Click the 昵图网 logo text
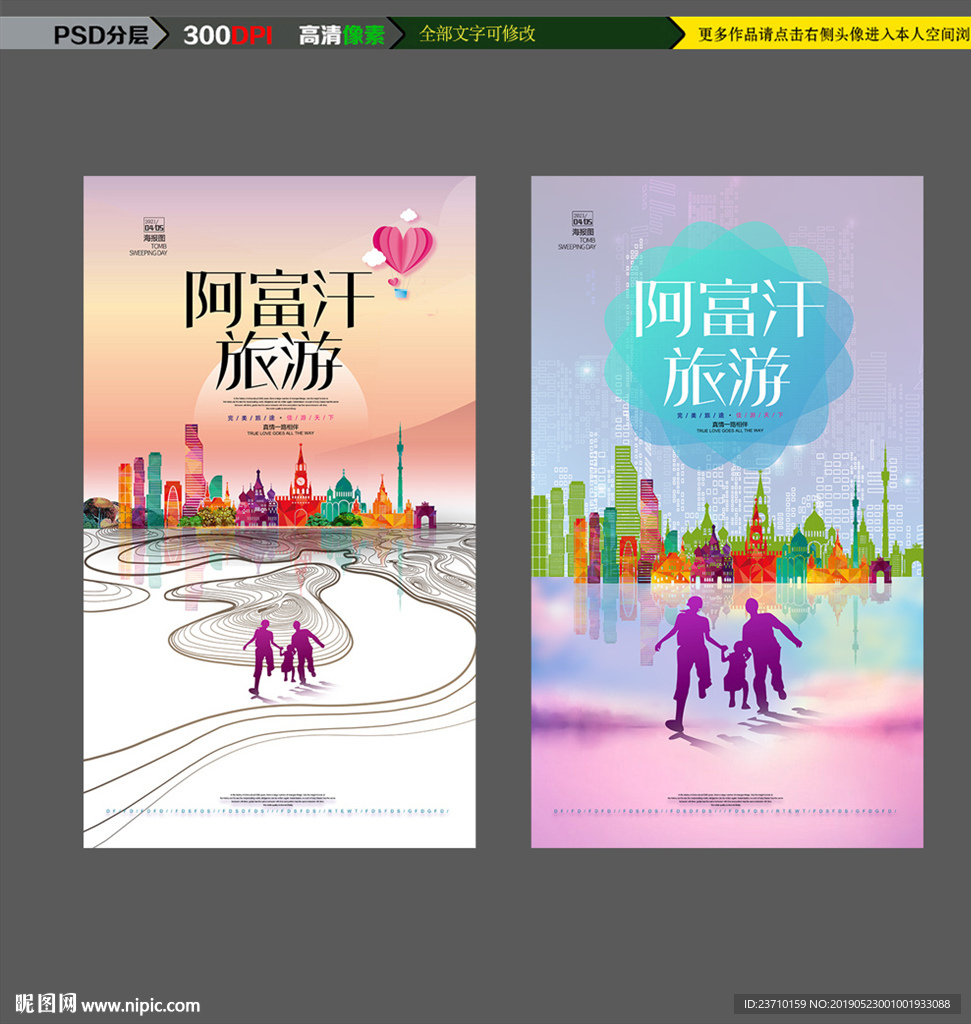 pyautogui.click(x=46, y=1003)
